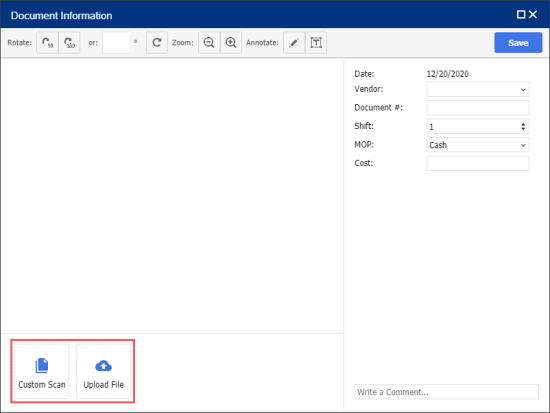
Task: Select the pencil annotate tool
Action: click(294, 43)
